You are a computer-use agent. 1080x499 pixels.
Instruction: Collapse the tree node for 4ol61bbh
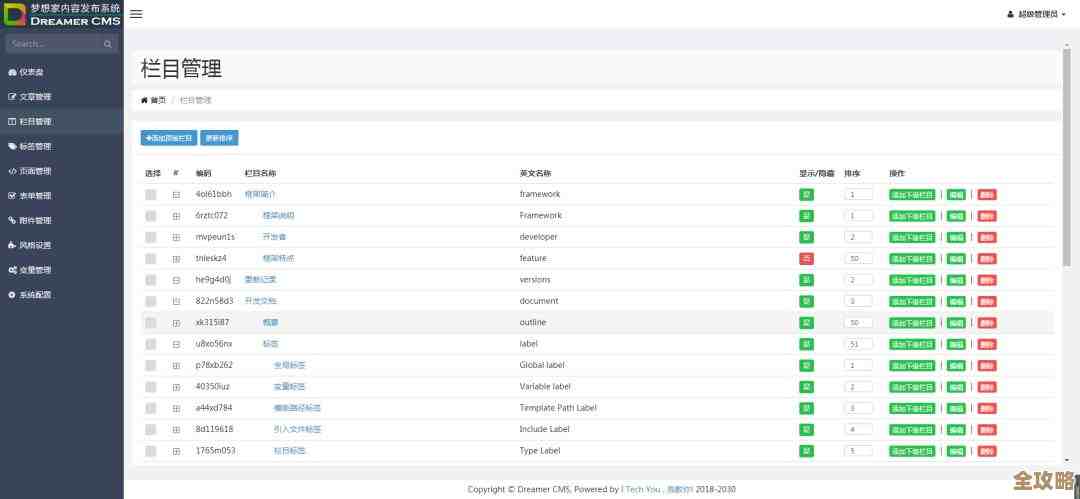176,194
